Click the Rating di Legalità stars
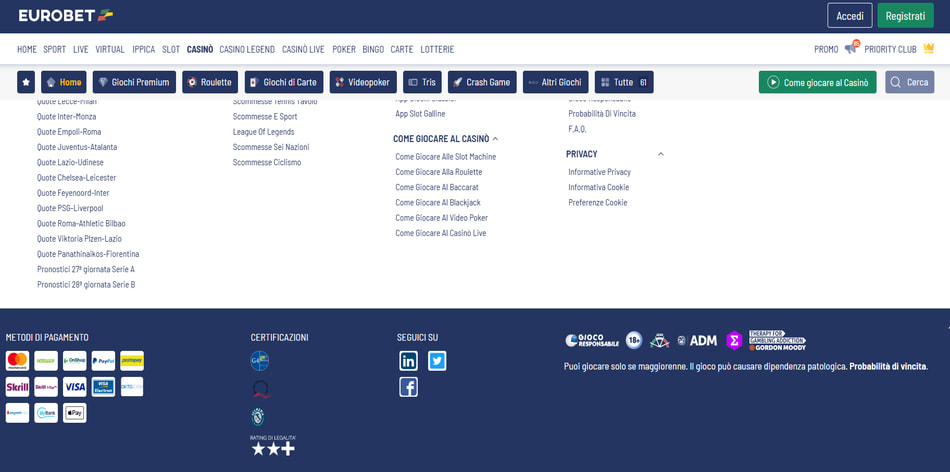 273,449
